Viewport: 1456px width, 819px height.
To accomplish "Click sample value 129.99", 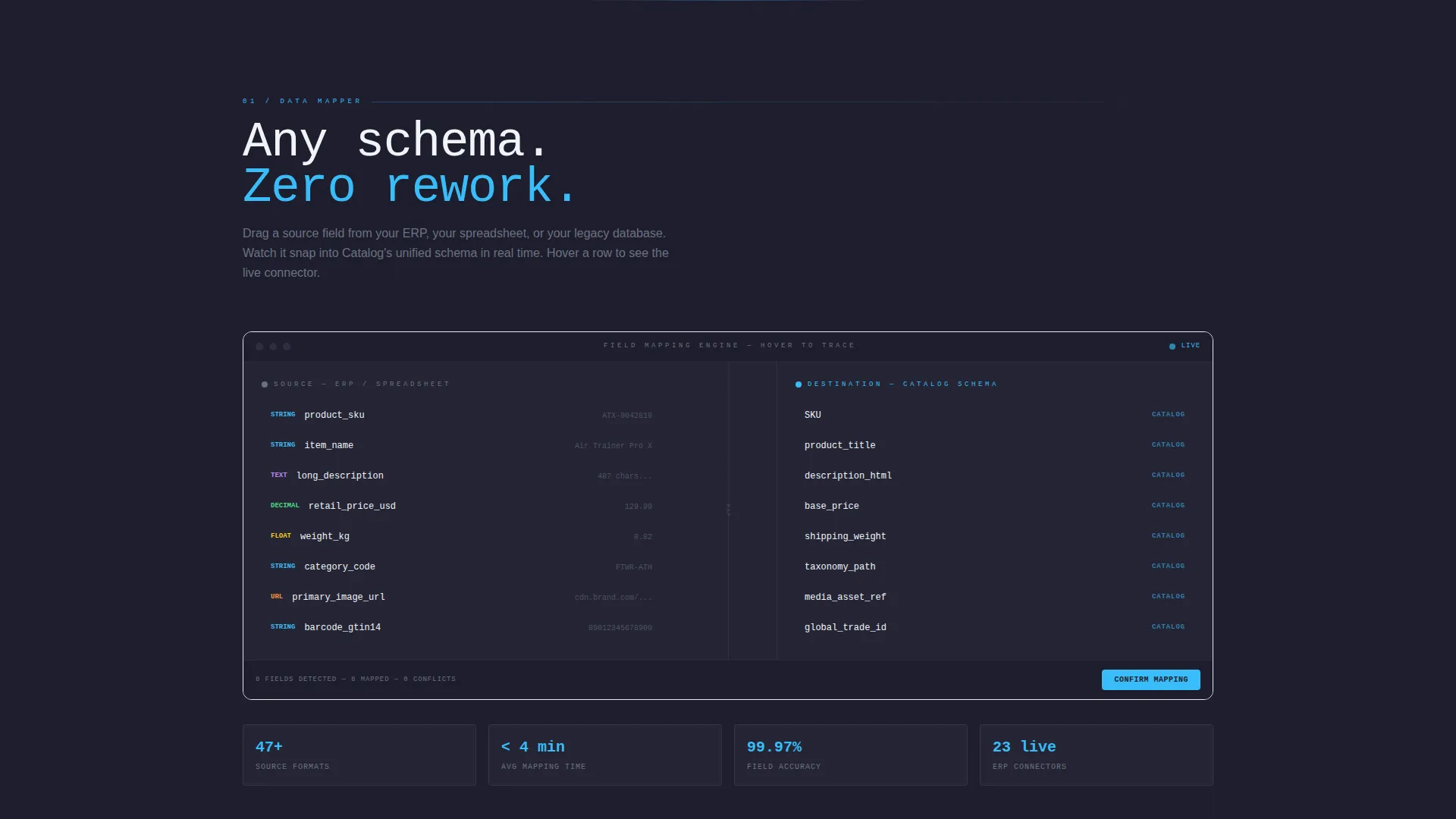I will [639, 507].
